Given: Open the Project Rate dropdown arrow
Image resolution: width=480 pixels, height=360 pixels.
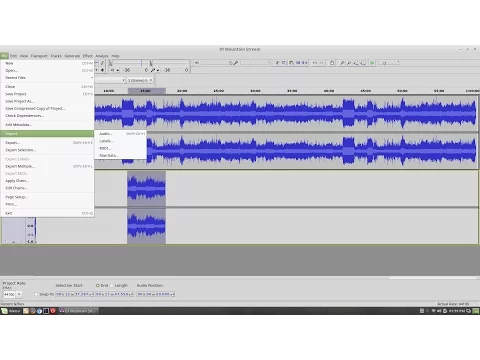Looking at the screenshot, I should click(19, 294).
